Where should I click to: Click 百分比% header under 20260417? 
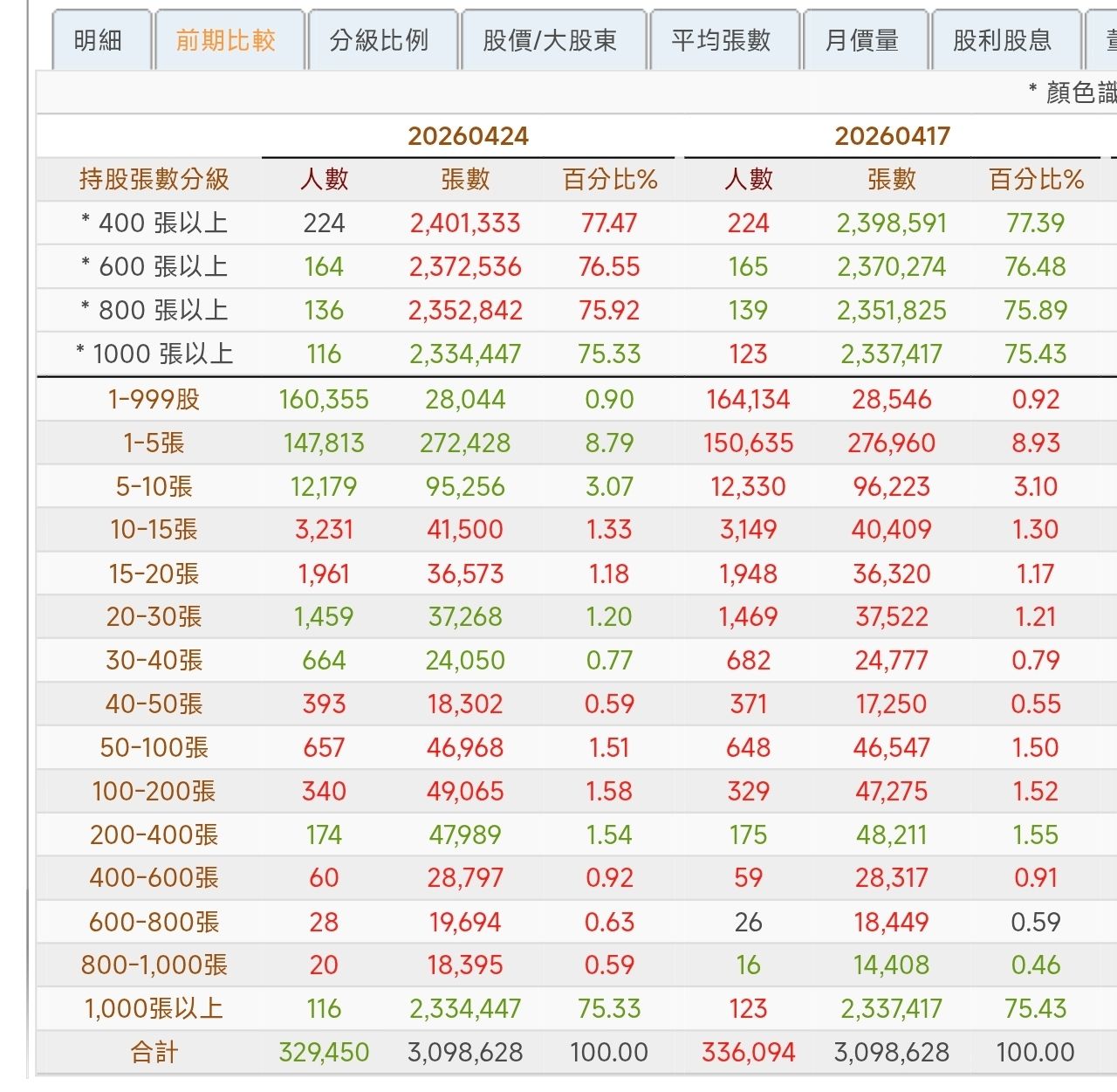[x=1036, y=180]
